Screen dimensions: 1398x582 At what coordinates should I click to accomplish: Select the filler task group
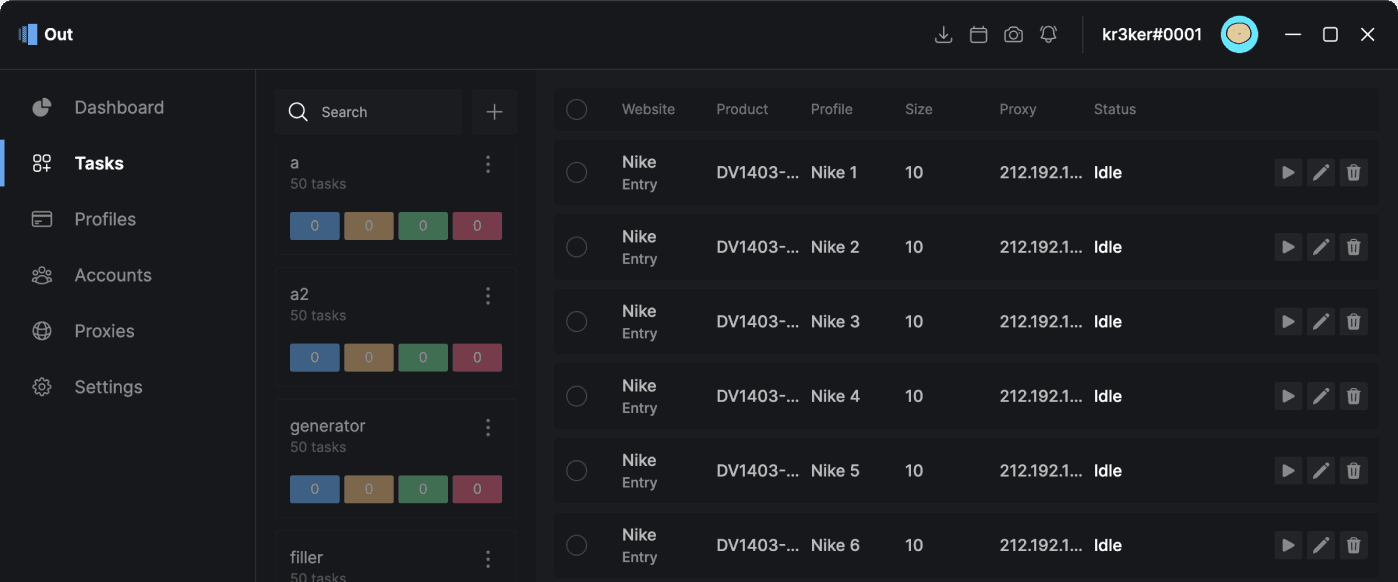click(396, 557)
